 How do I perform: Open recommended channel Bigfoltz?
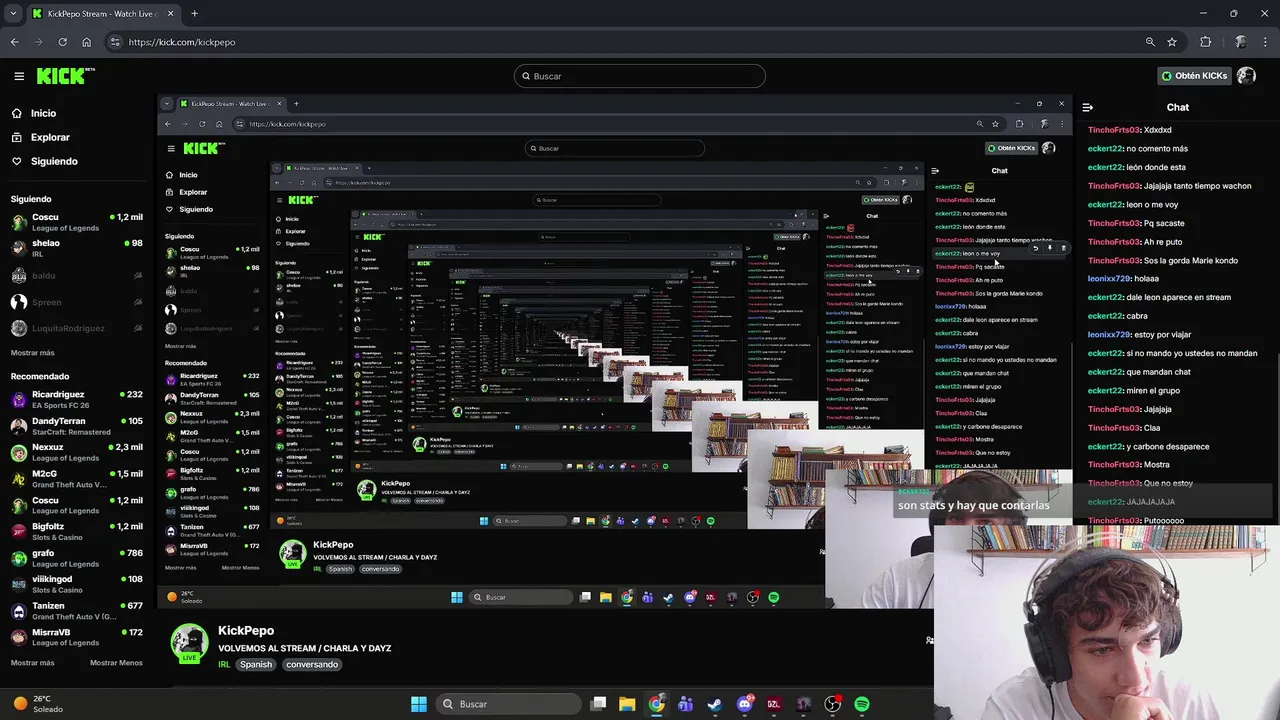pyautogui.click(x=77, y=532)
